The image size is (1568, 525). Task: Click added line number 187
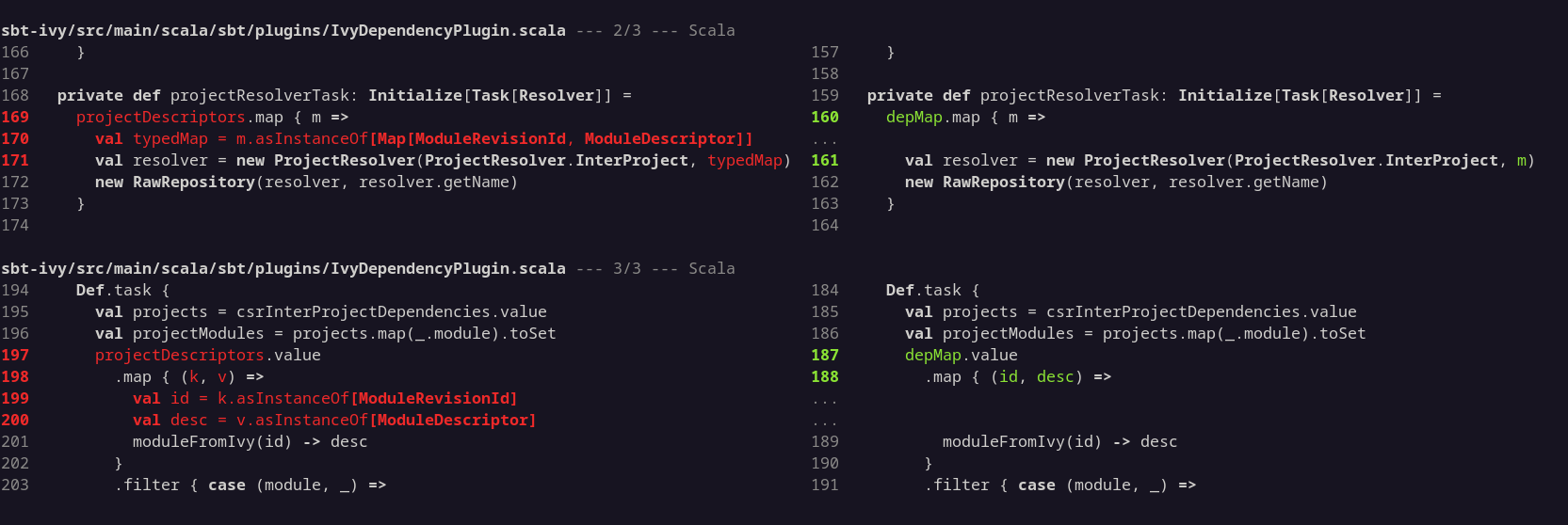pos(825,355)
